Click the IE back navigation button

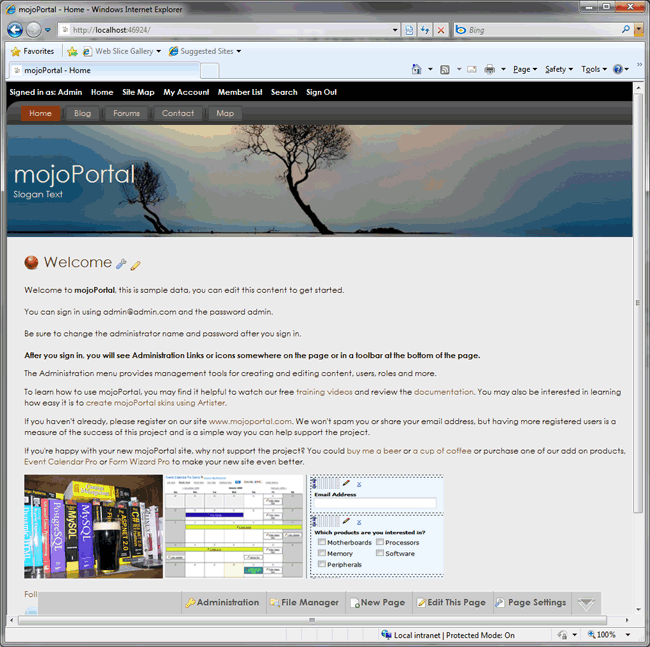tap(14, 30)
